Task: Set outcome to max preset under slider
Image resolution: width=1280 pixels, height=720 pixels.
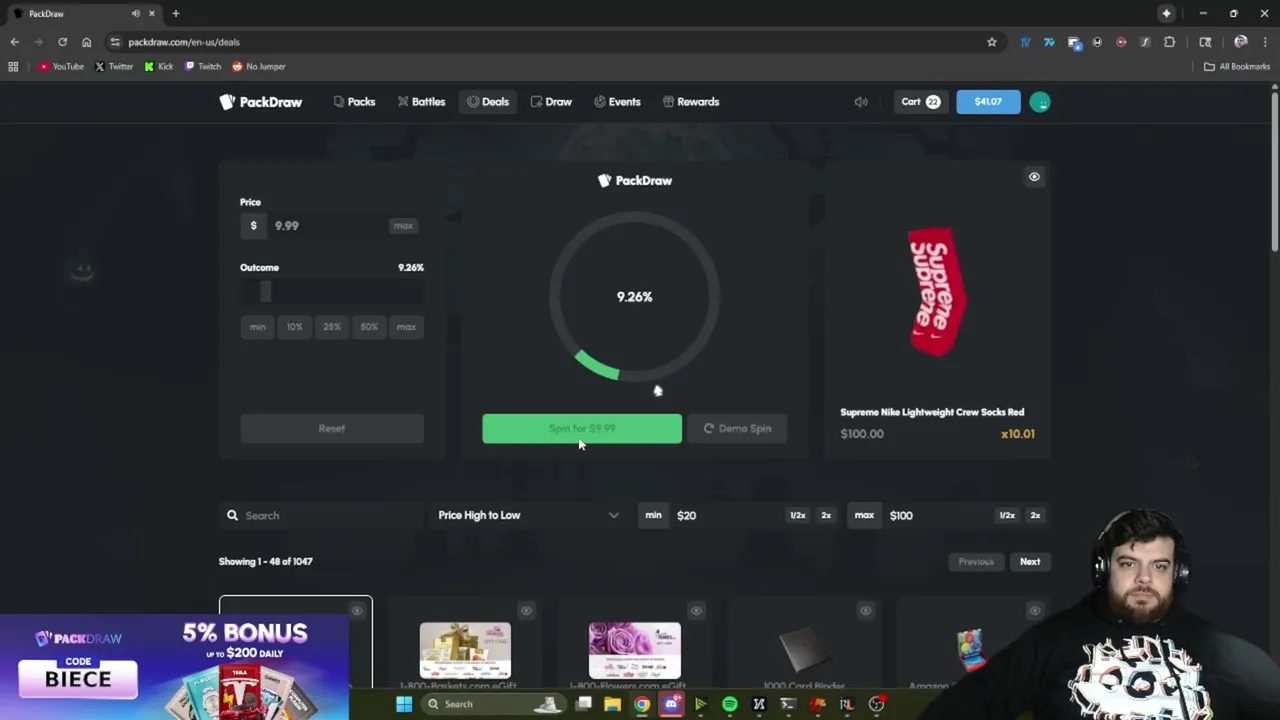Action: [x=406, y=327]
